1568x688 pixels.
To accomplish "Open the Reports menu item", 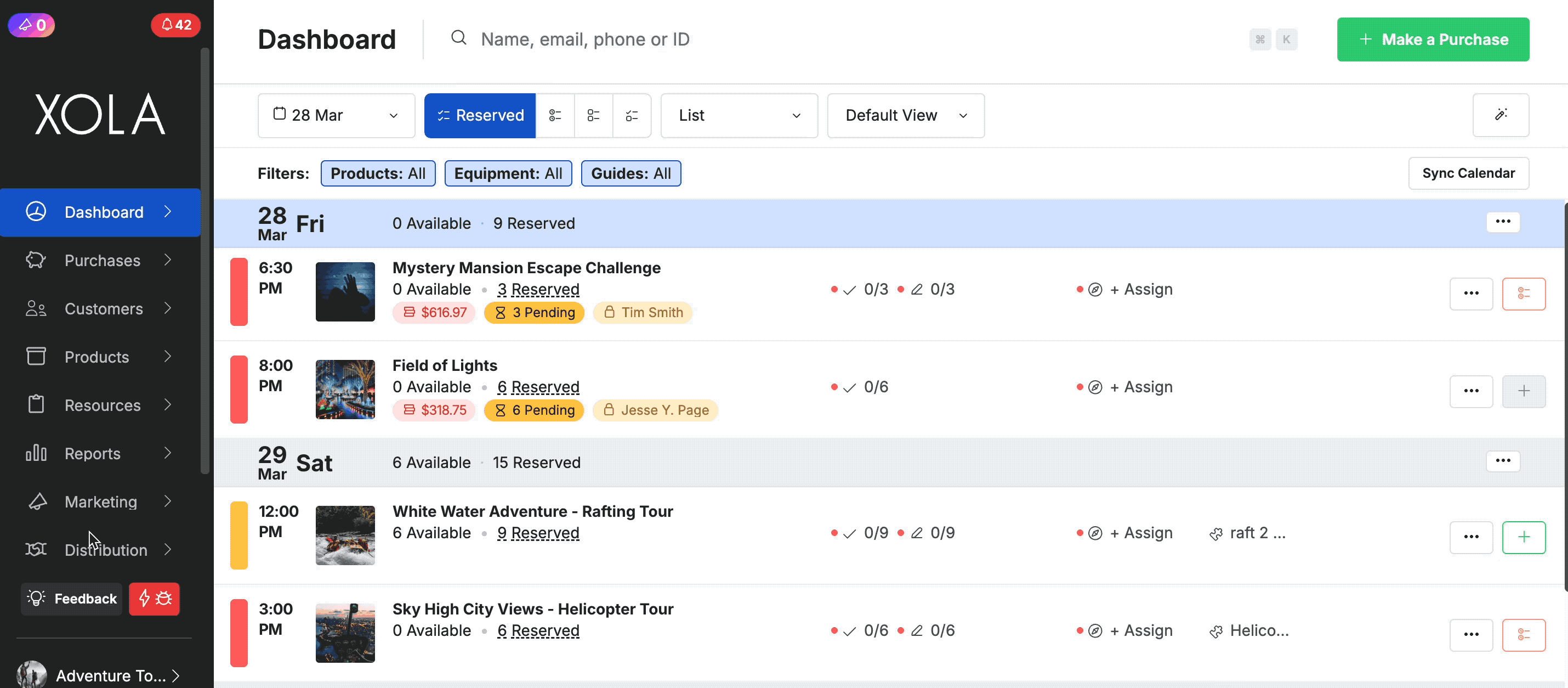I will [100, 453].
